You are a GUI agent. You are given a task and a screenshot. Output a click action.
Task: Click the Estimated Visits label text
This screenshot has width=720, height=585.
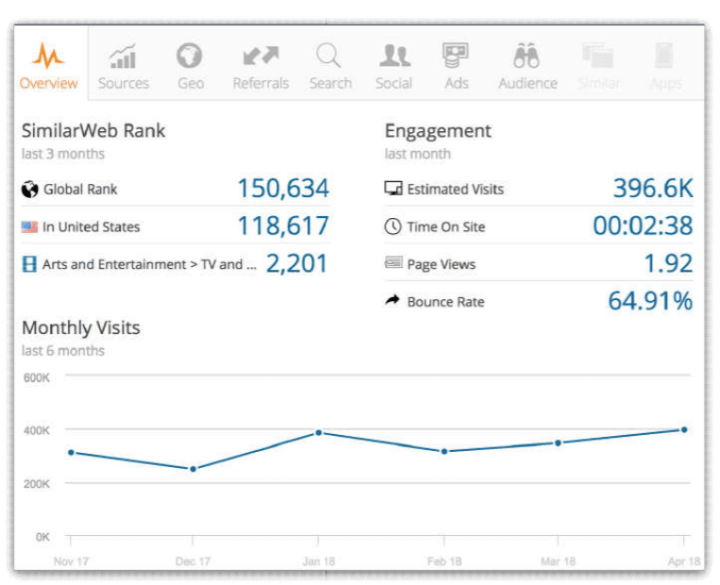[455, 189]
